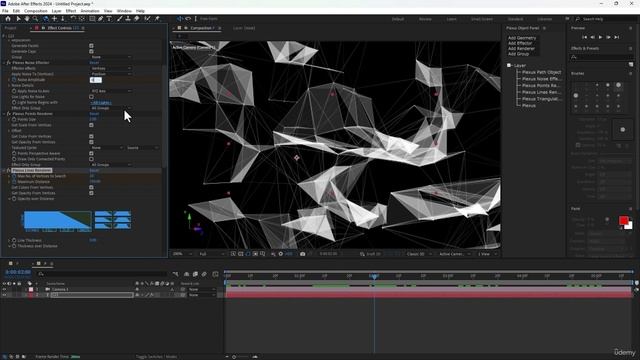
Task: Click the Noise Amplitude value field
Action: [x=96, y=80]
